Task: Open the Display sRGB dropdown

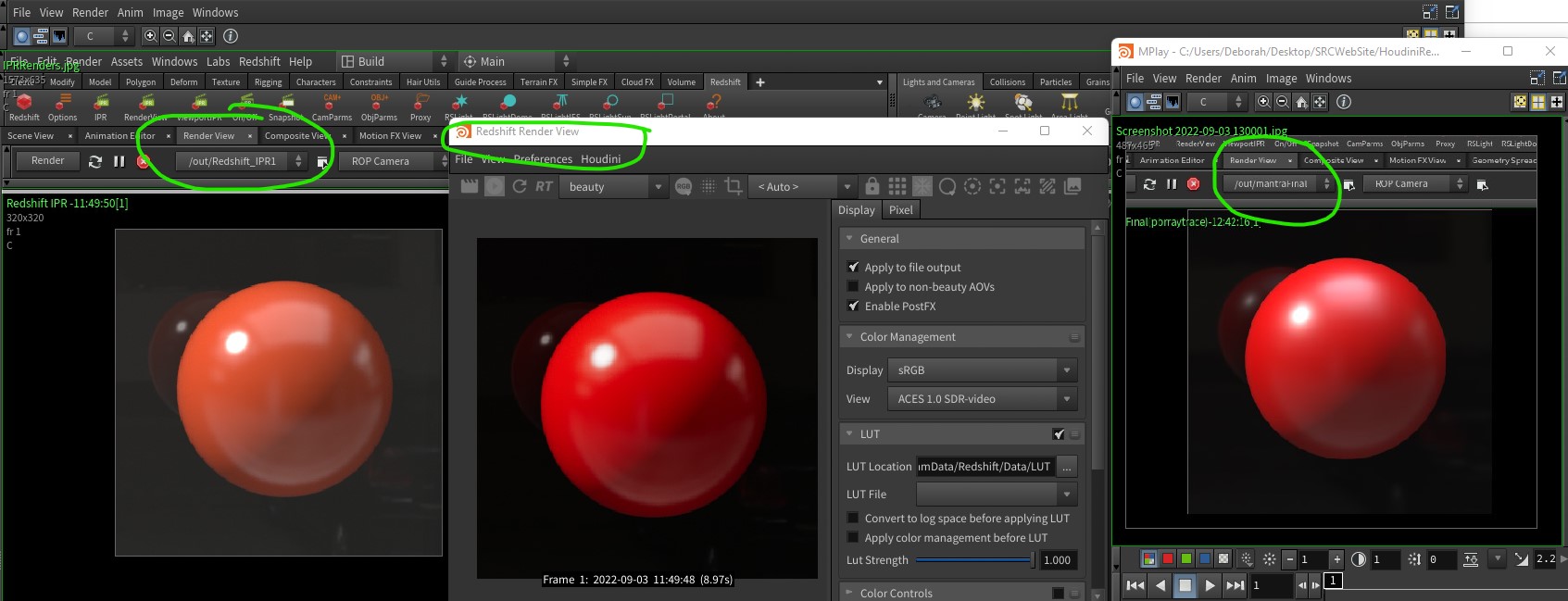Action: [983, 370]
